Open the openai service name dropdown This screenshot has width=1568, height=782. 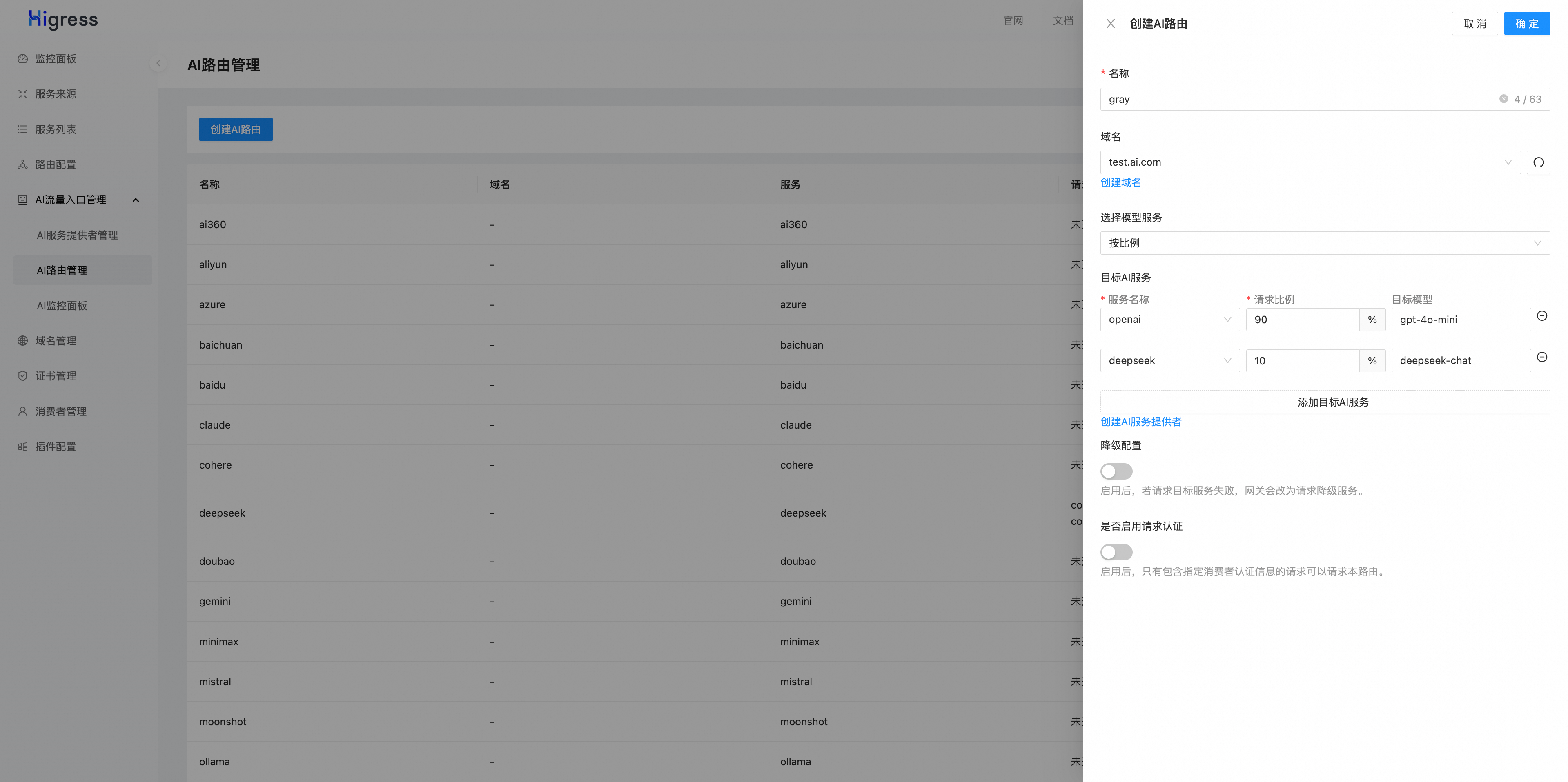pyautogui.click(x=1169, y=320)
